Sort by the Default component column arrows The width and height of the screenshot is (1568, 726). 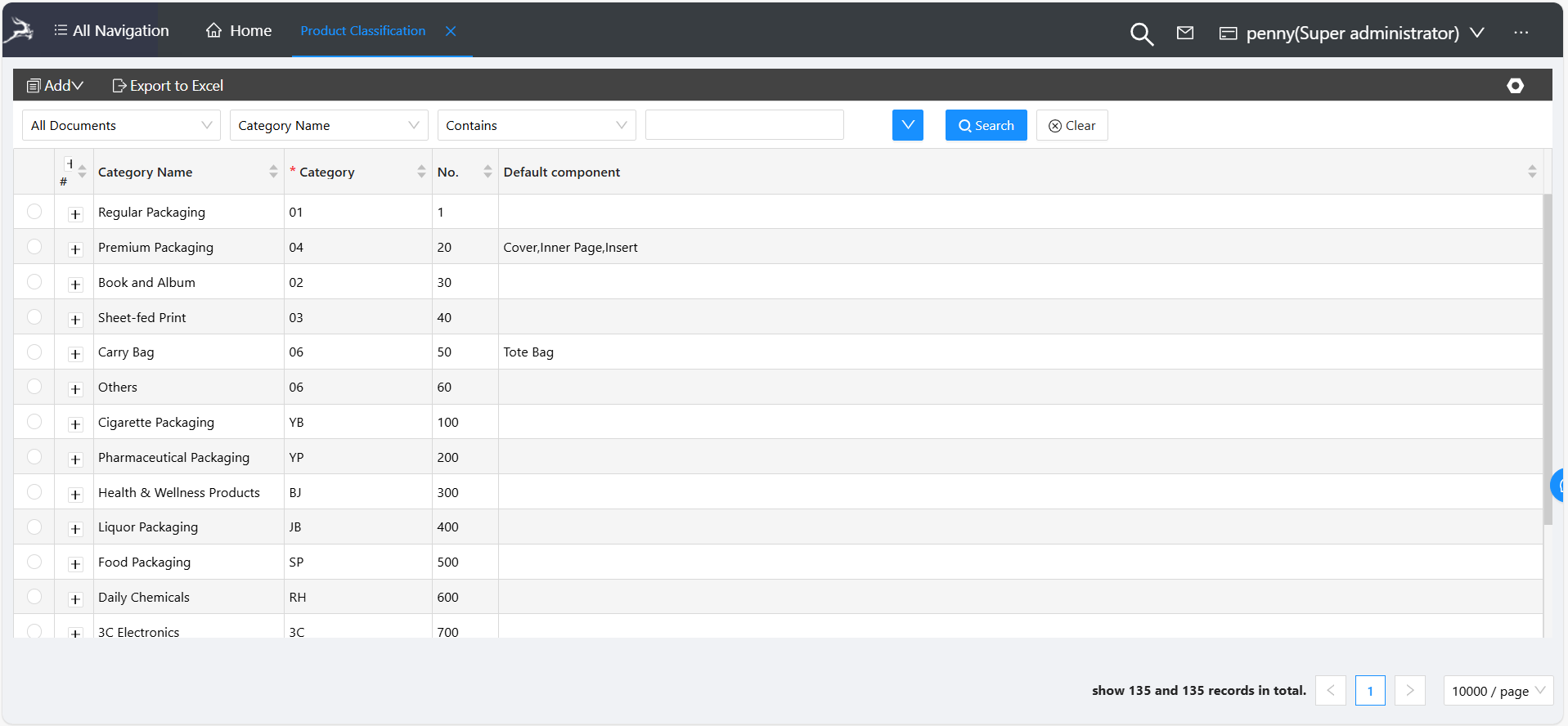tap(1531, 172)
